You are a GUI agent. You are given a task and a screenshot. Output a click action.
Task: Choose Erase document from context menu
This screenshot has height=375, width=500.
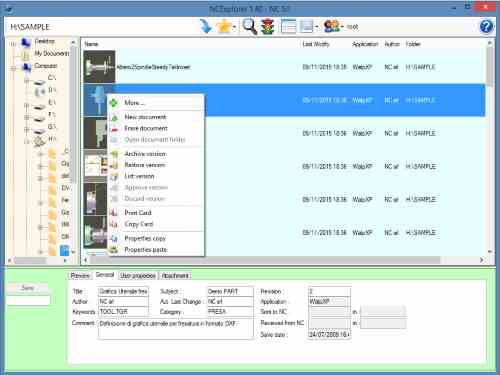(146, 128)
